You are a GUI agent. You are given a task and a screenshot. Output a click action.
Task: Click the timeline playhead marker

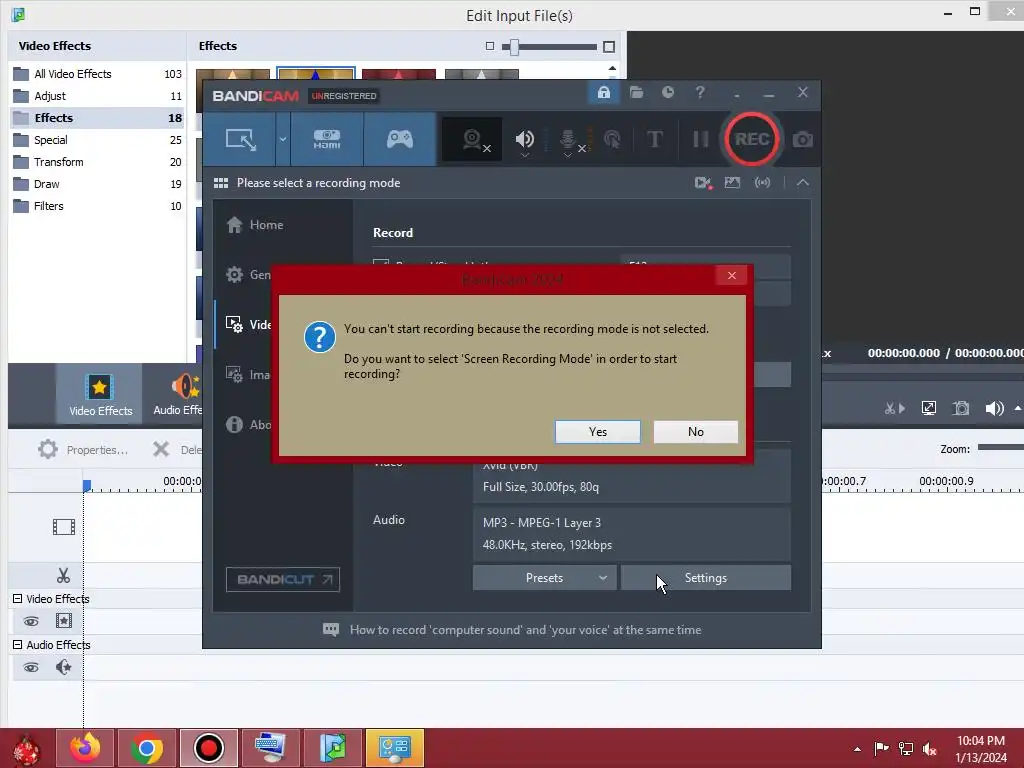pyautogui.click(x=87, y=485)
